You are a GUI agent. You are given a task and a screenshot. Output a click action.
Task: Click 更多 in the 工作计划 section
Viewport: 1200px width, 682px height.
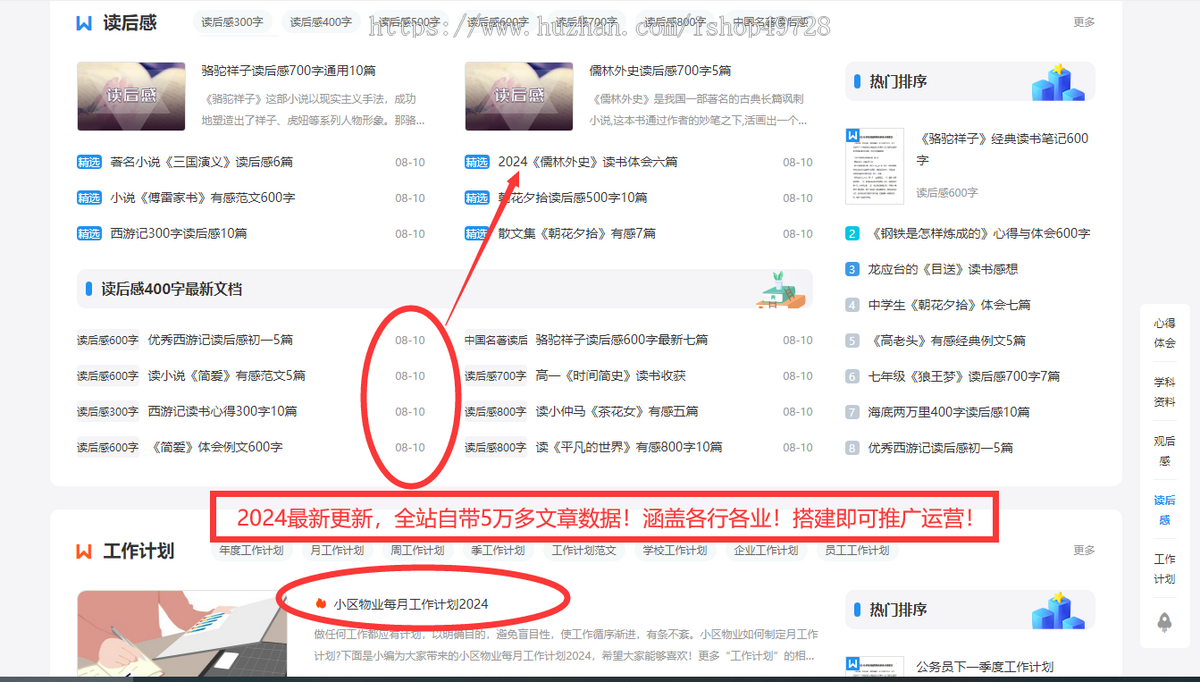pyautogui.click(x=1084, y=550)
